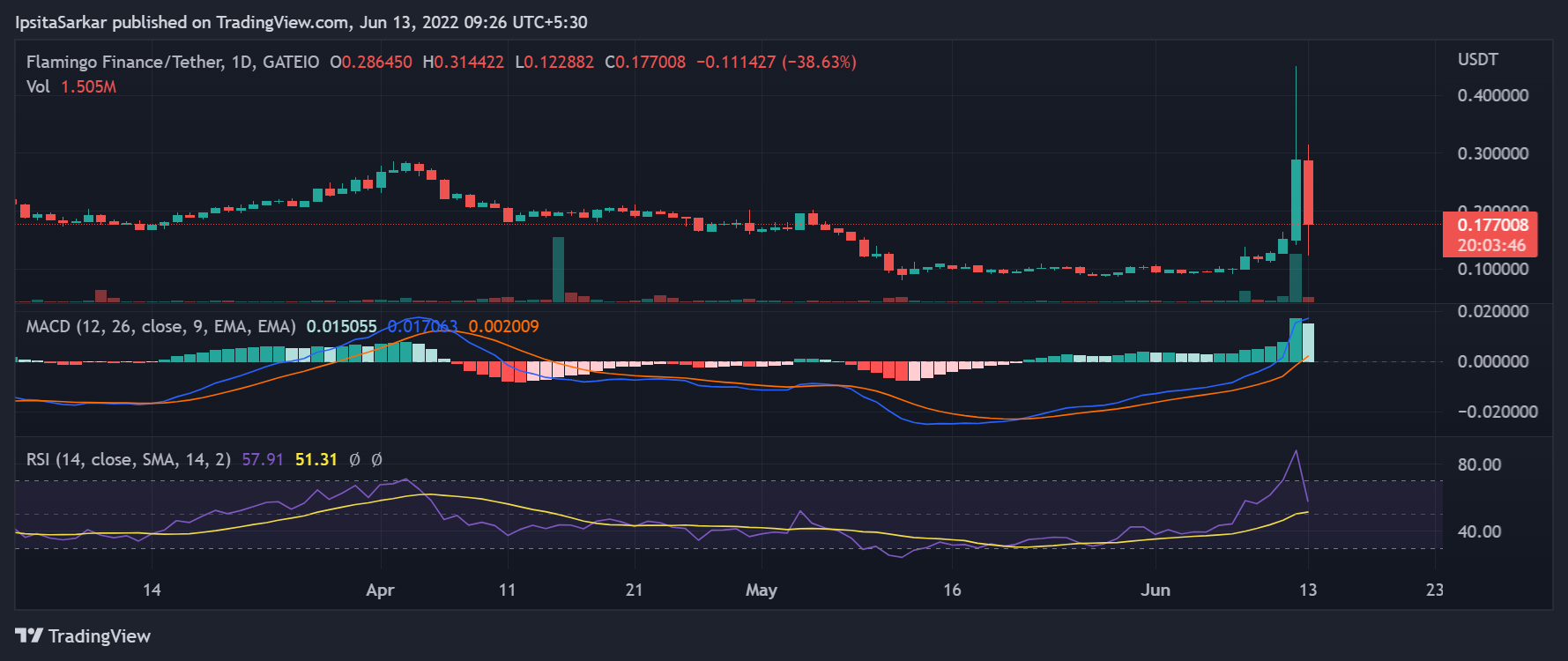Click the 'Flamingo Finance/Tether, 1D, GATEIO' title
1568x661 pixels.
(x=173, y=62)
